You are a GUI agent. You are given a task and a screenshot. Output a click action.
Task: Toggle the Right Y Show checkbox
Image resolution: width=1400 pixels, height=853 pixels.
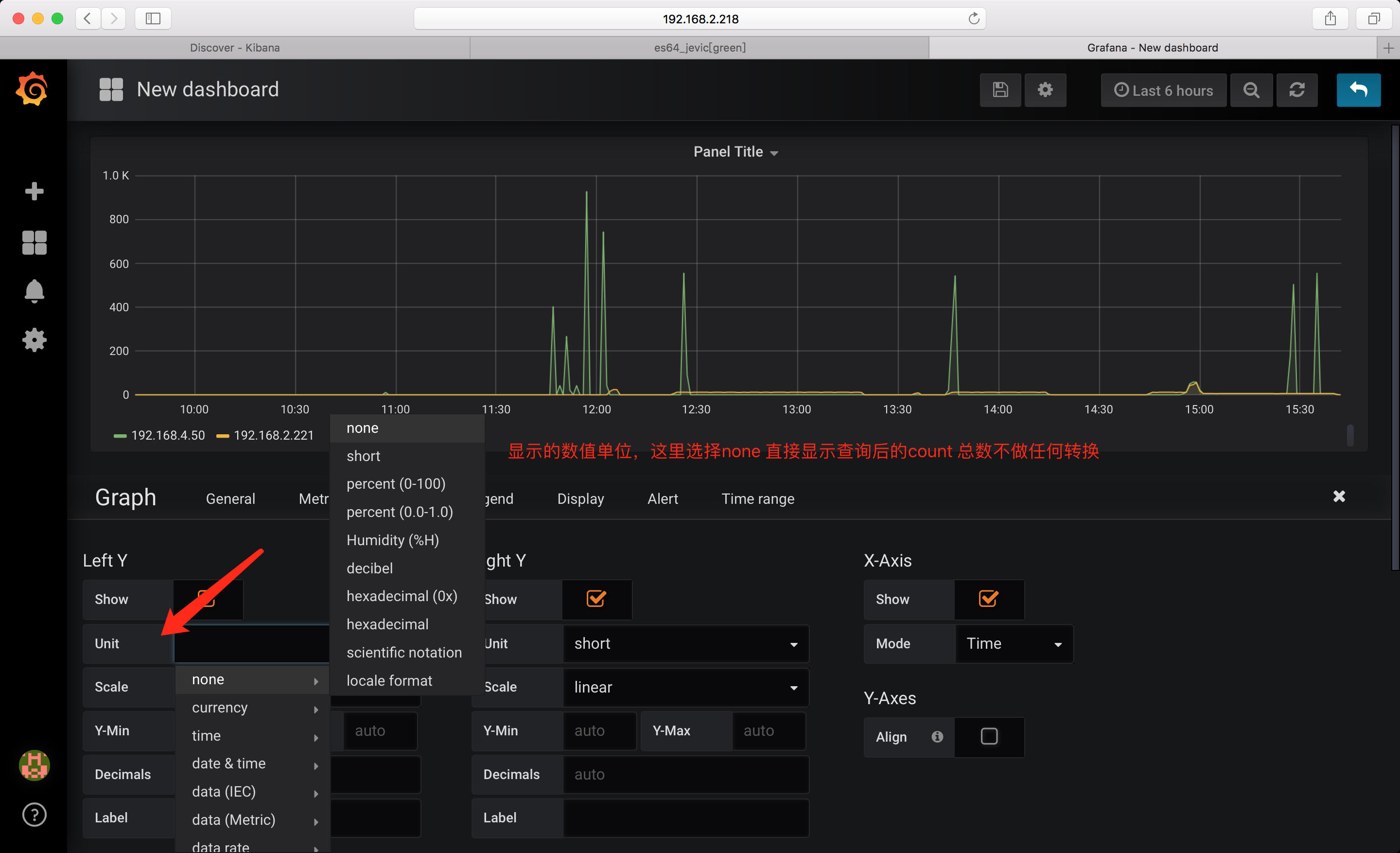pos(596,598)
